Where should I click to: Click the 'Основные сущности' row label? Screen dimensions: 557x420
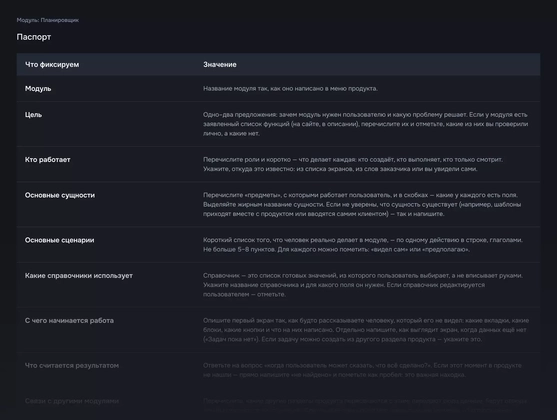click(60, 195)
